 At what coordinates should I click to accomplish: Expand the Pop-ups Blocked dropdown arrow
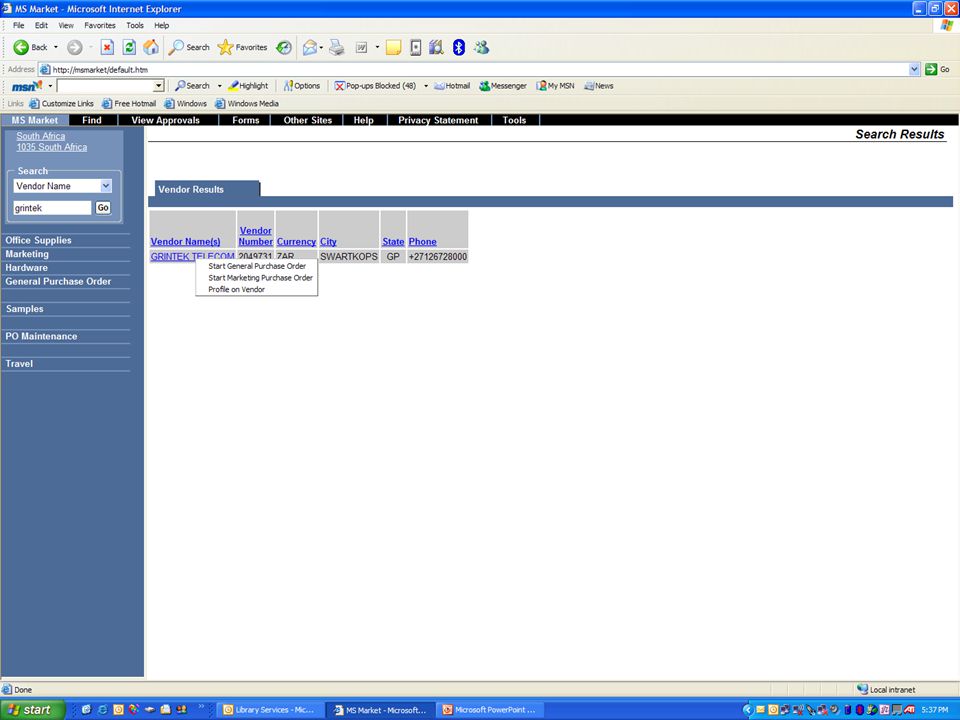(x=426, y=86)
